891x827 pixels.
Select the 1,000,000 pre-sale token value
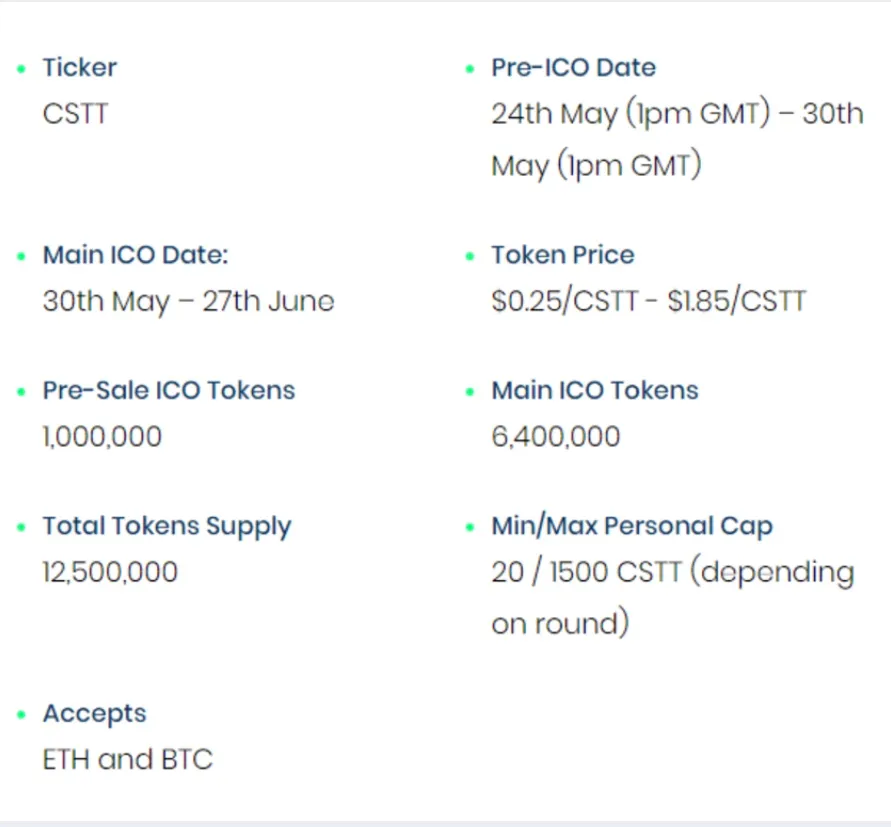[x=102, y=437]
